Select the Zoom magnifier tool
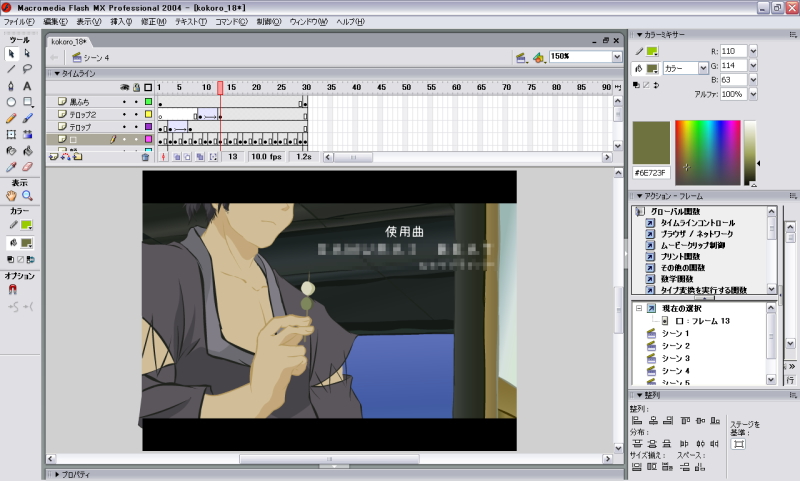The width and height of the screenshot is (800, 481). tap(28, 196)
